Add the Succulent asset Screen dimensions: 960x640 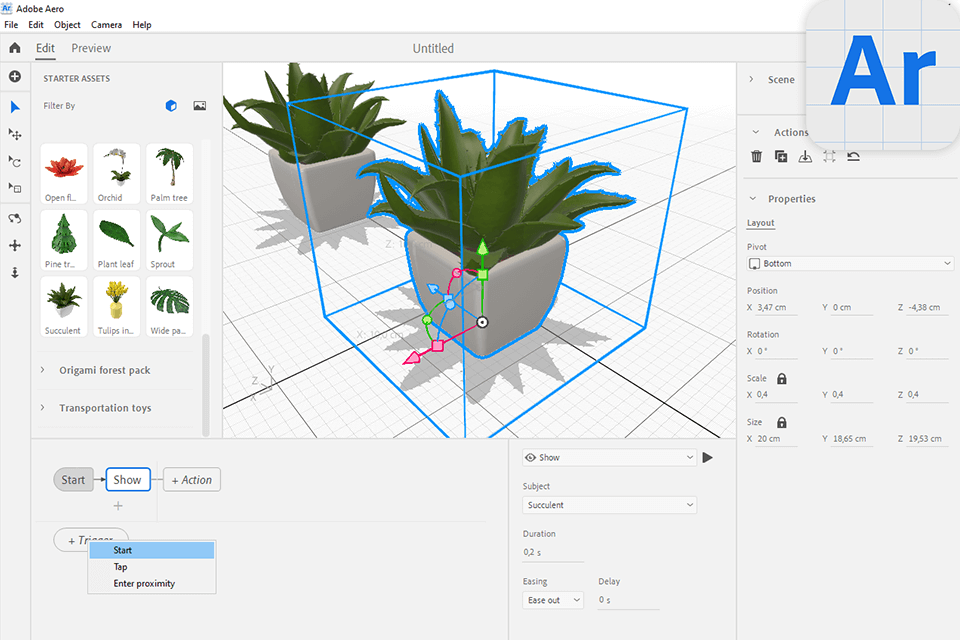pyautogui.click(x=64, y=306)
